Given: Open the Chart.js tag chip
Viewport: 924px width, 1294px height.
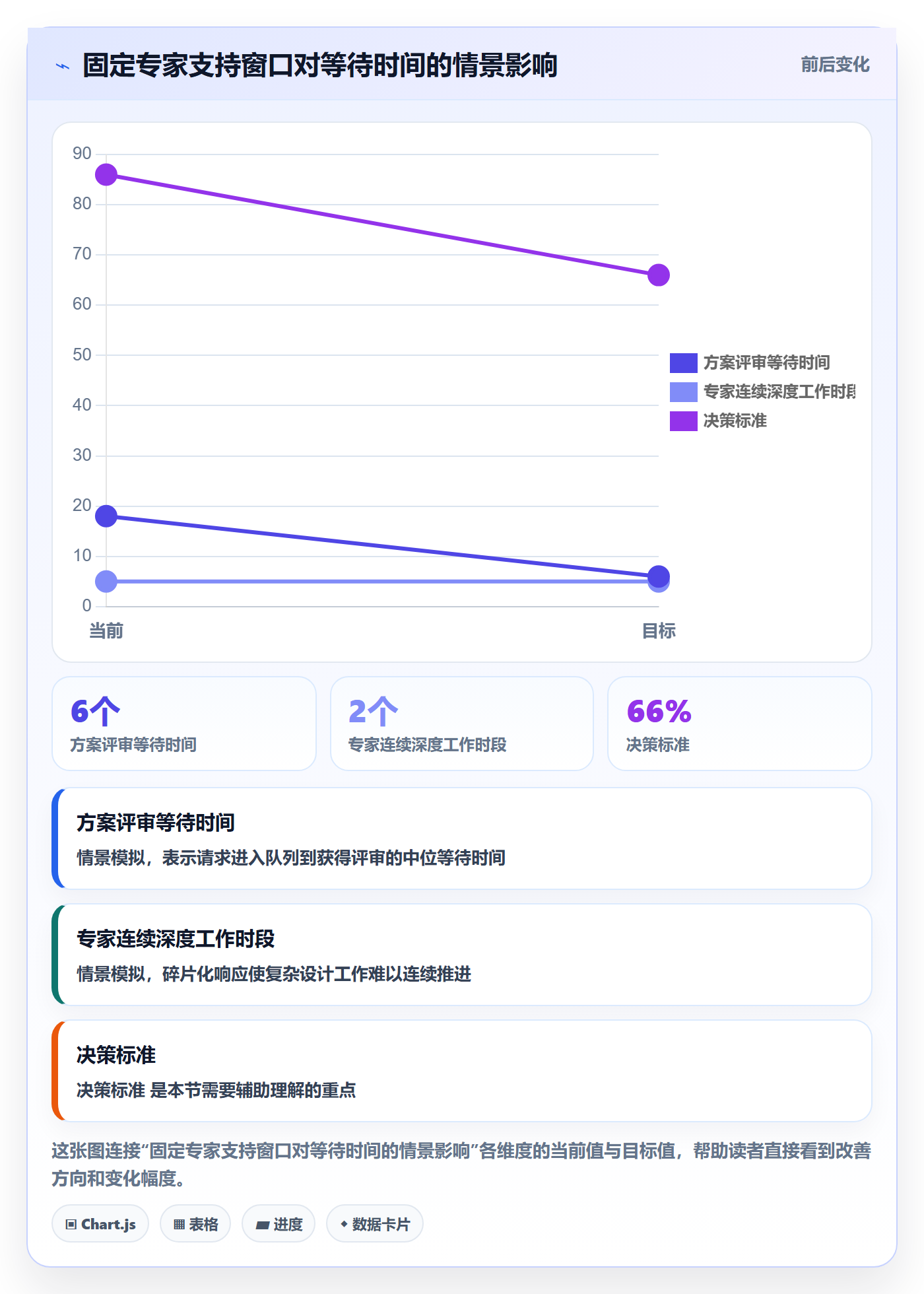Looking at the screenshot, I should (x=100, y=1224).
